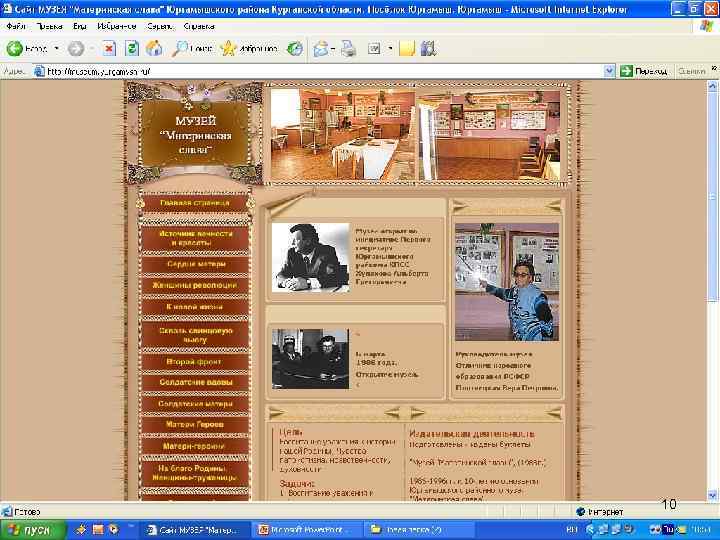Image resolution: width=720 pixels, height=540 pixels.
Task: Click the vertical scrollbar up arrow
Action: (x=712, y=86)
